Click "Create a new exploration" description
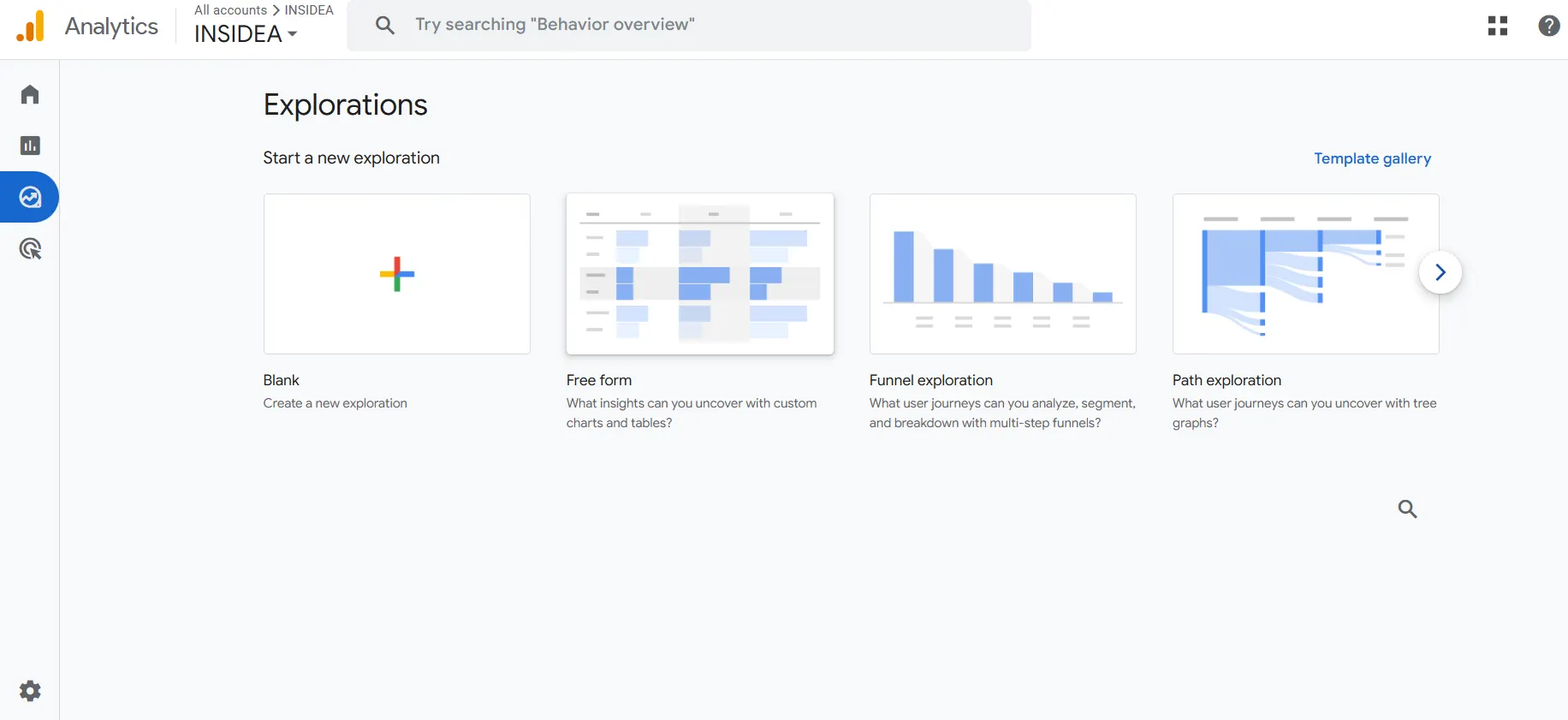This screenshot has width=1568, height=720. [x=336, y=403]
